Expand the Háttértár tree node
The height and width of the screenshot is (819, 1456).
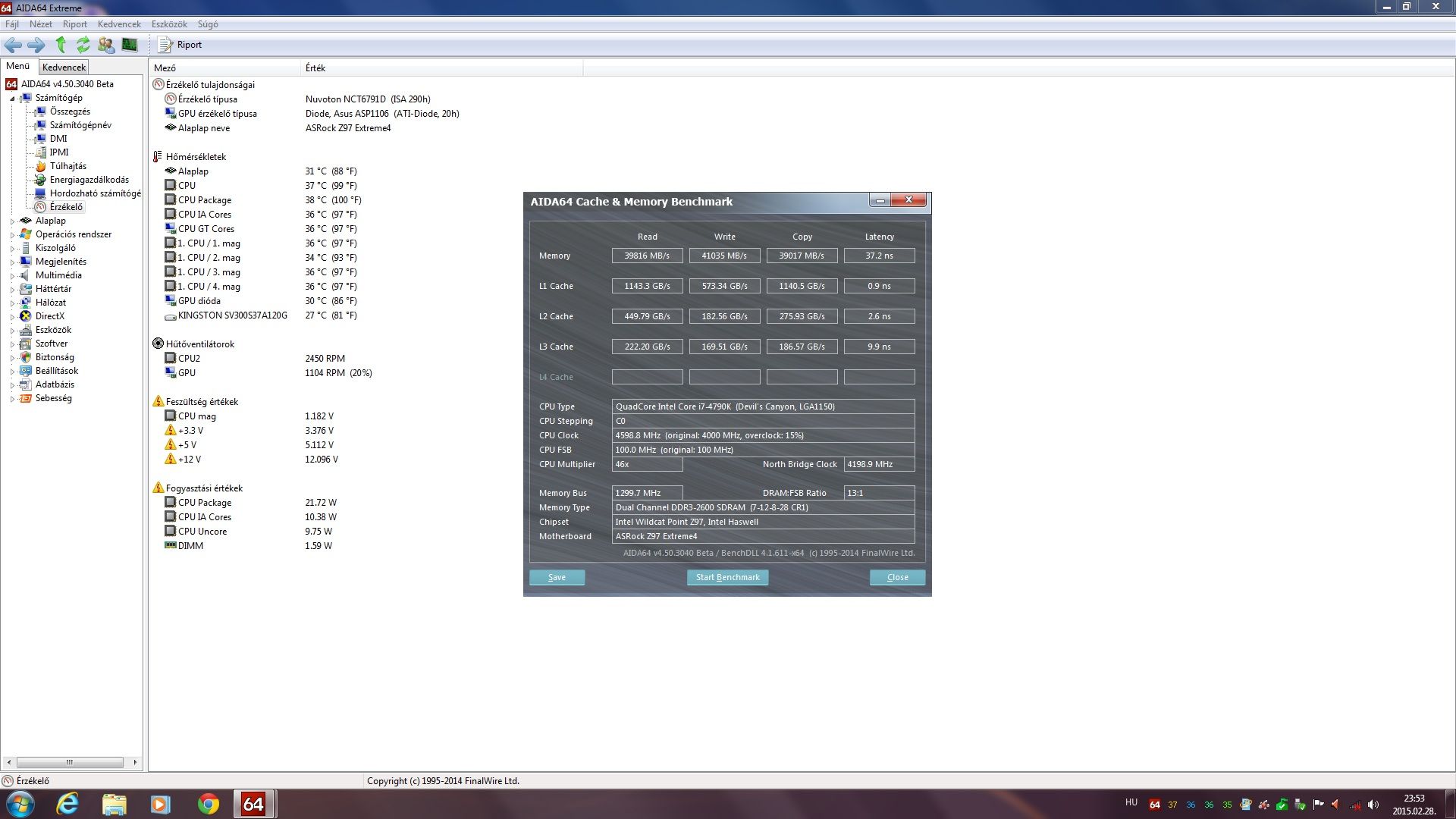(x=12, y=290)
